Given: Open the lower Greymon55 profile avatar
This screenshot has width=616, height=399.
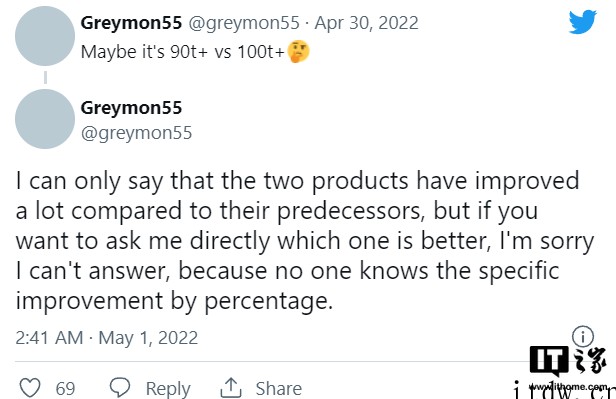Looking at the screenshot, I should (45, 119).
